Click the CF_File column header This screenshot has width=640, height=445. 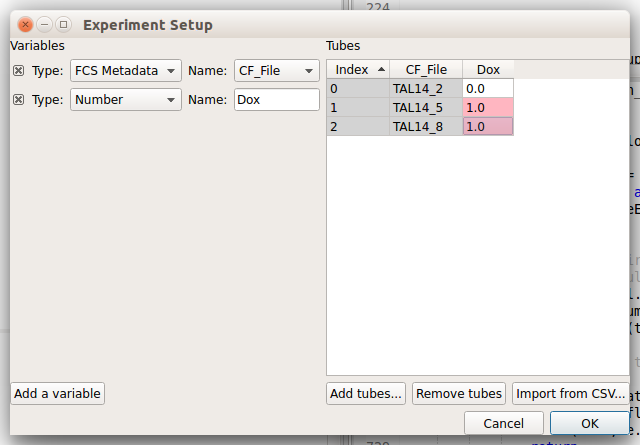coord(426,69)
